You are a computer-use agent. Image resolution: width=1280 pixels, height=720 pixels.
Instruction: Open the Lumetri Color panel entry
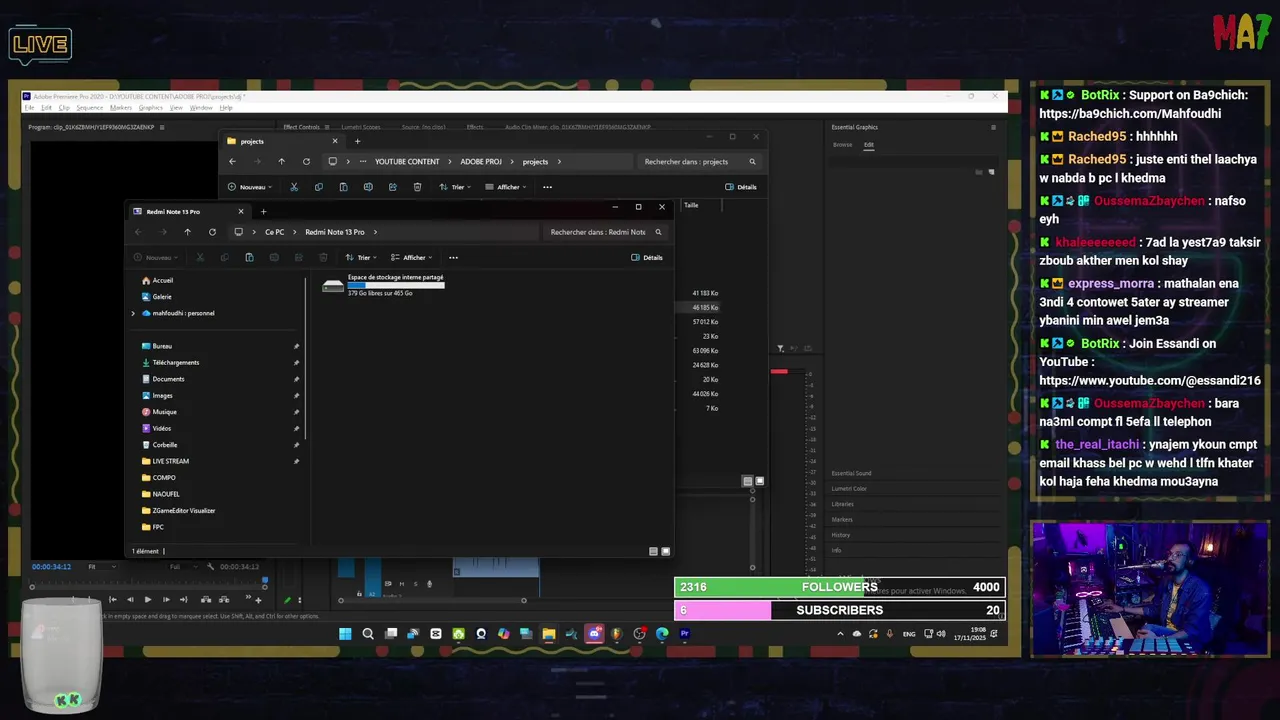[x=849, y=489]
